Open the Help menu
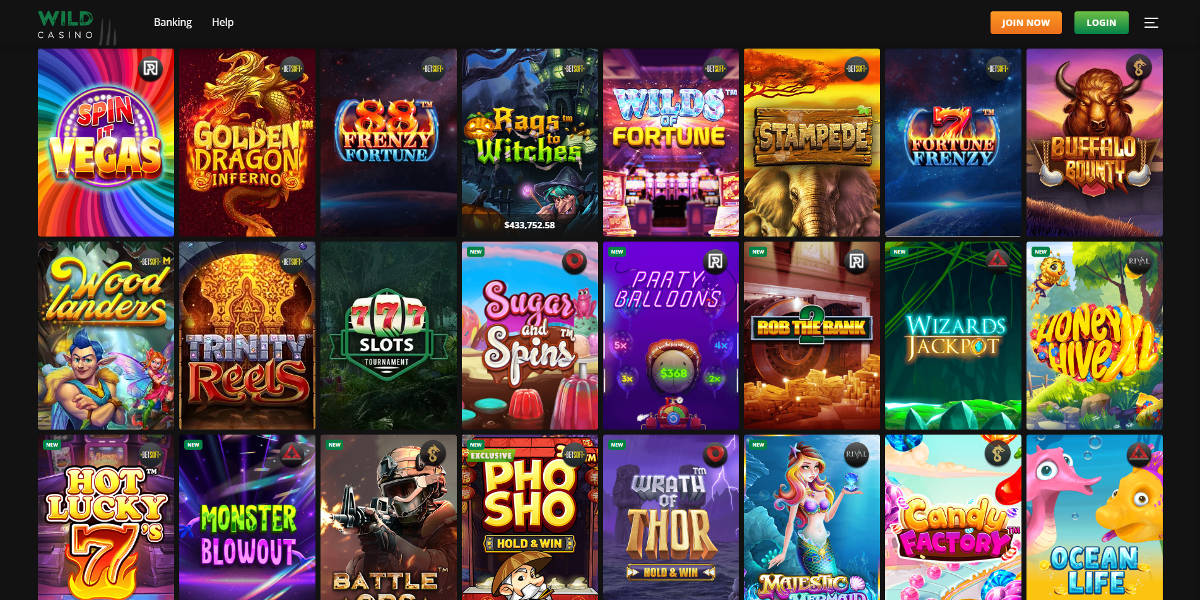Viewport: 1200px width, 600px height. point(223,22)
